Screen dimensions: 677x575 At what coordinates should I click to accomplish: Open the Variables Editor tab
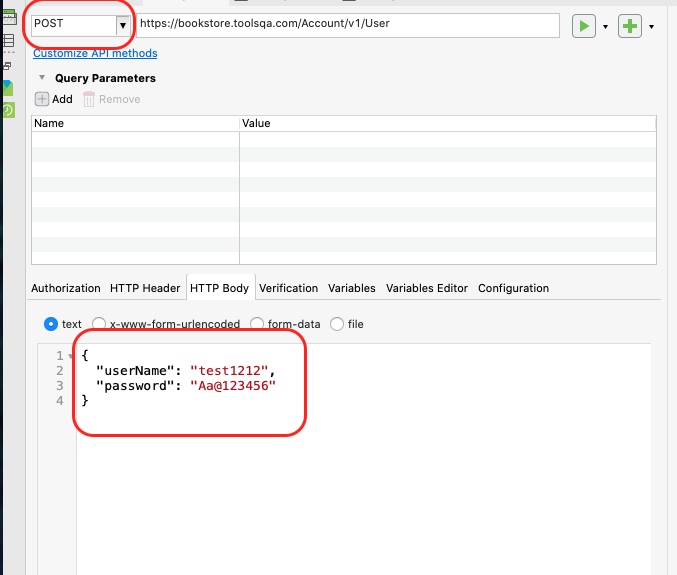pos(427,288)
